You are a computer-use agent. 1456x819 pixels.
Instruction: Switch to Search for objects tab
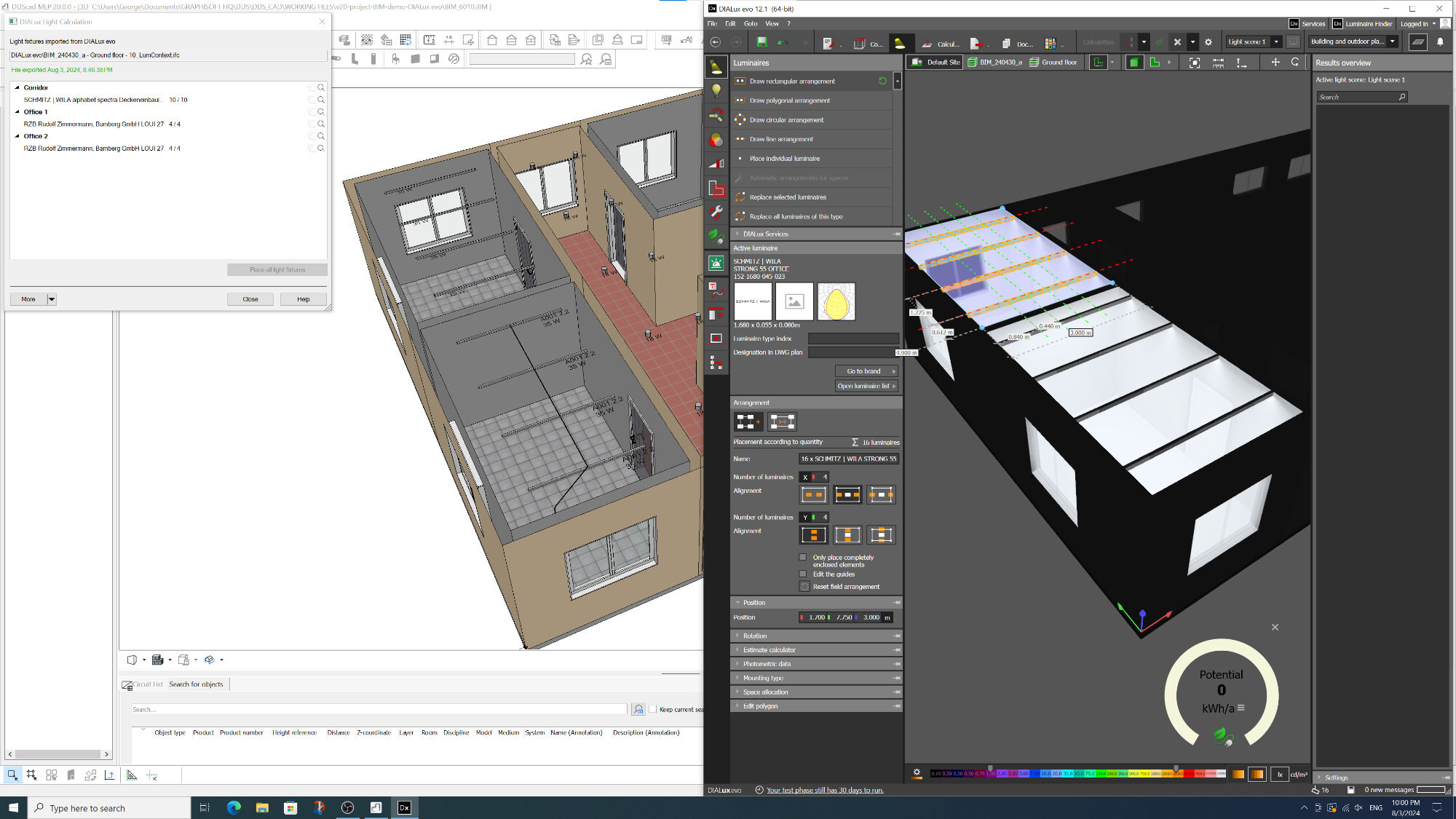click(x=197, y=684)
